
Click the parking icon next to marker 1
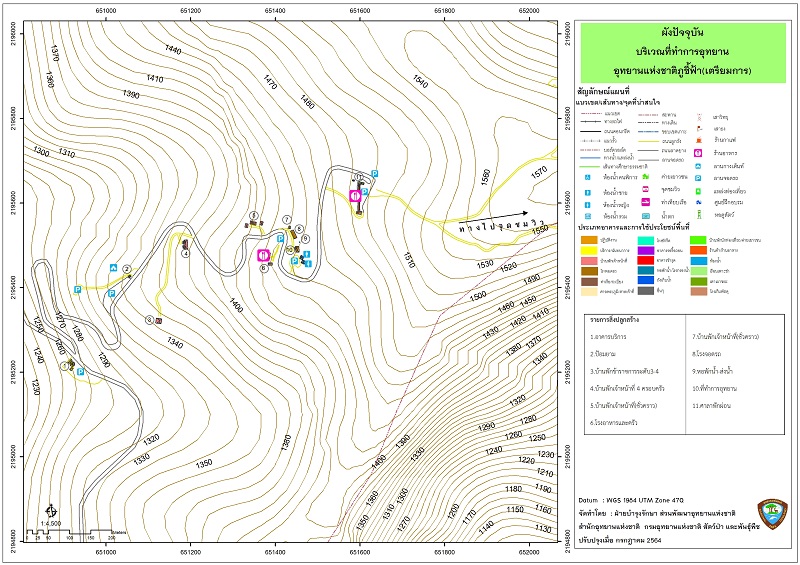coord(81,372)
